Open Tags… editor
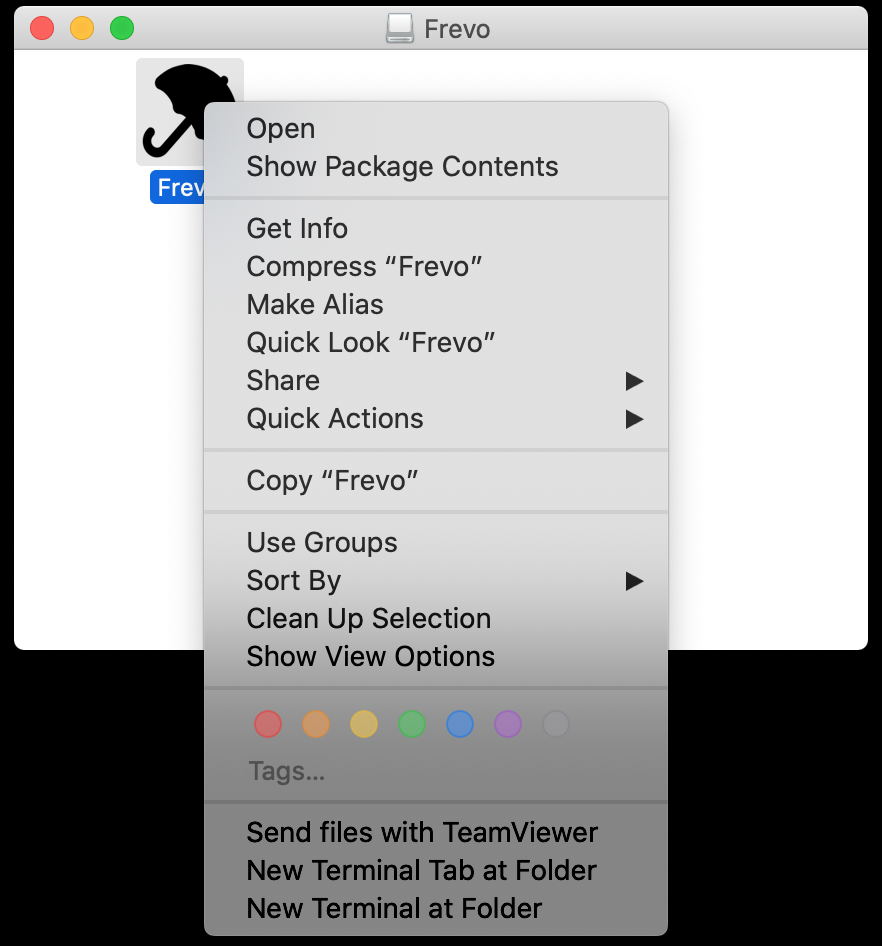 coord(287,771)
